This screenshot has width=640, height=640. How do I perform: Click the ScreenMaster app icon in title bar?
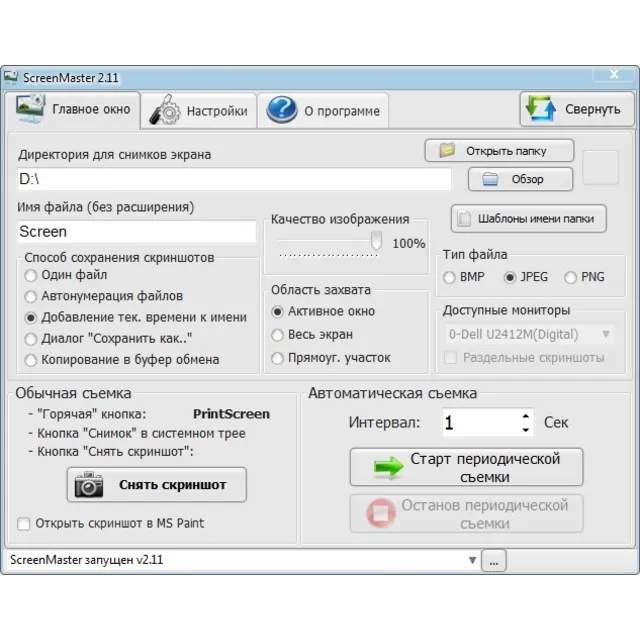coord(11,77)
